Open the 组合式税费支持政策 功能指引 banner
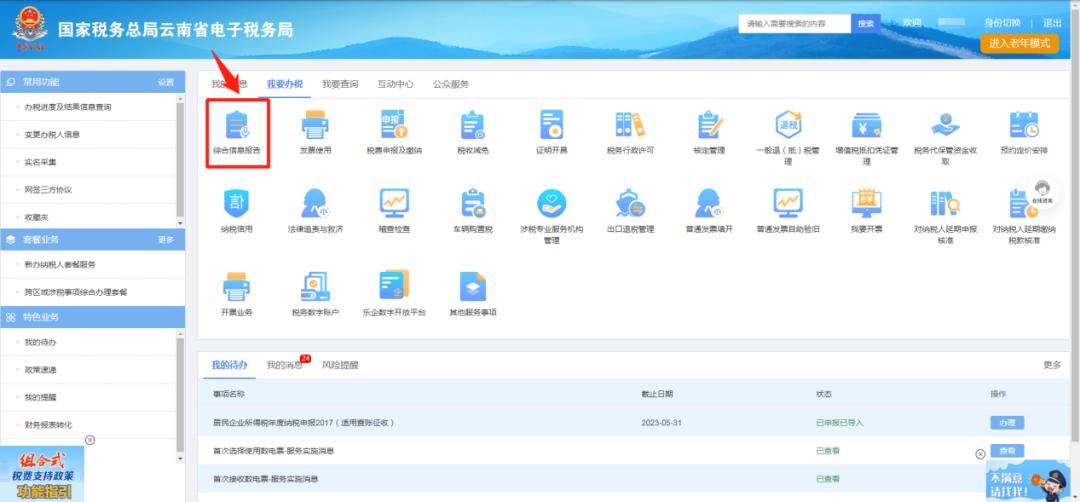Screen dimensions: 1080x502 pos(42,474)
